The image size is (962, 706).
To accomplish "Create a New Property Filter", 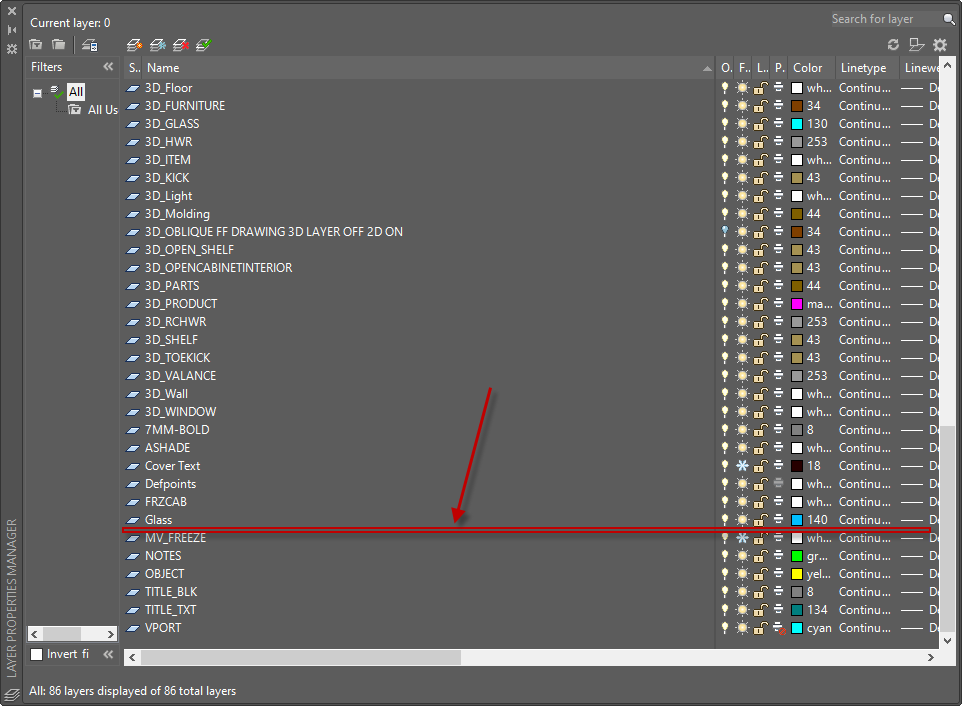I will pyautogui.click(x=35, y=44).
